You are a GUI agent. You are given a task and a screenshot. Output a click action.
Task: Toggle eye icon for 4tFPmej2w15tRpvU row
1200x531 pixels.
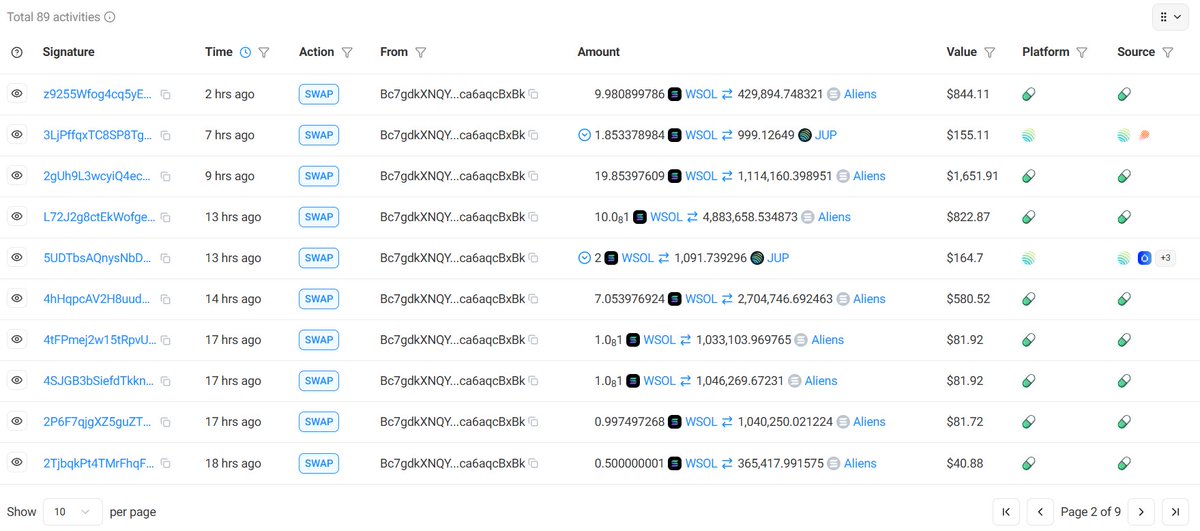[x=16, y=339]
